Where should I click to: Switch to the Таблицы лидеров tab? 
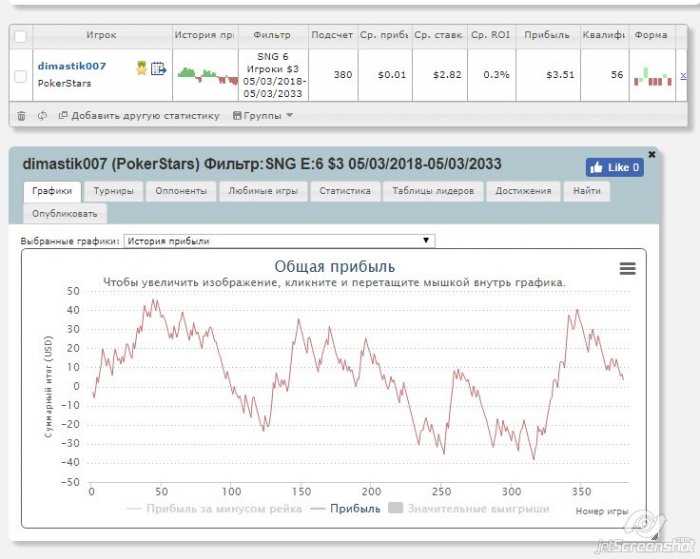coord(433,191)
